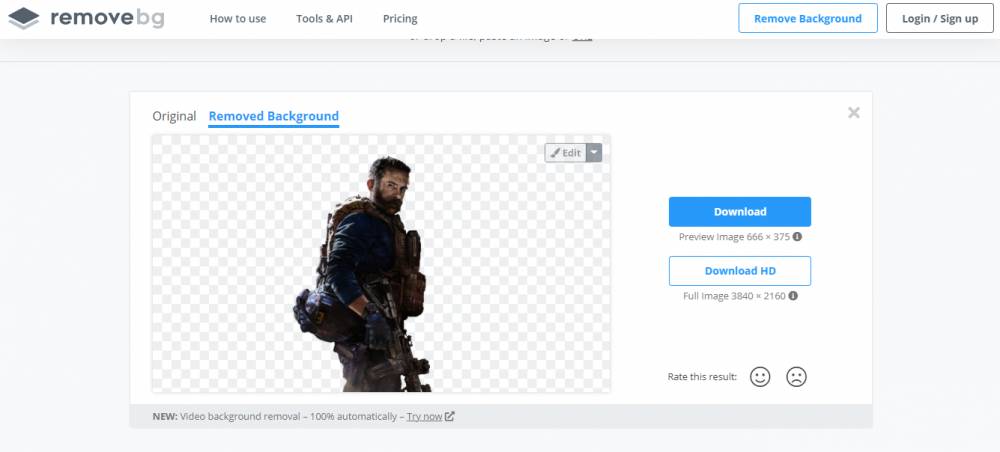Click the Rate this result label
Viewport: 1000px width, 452px height.
click(702, 377)
